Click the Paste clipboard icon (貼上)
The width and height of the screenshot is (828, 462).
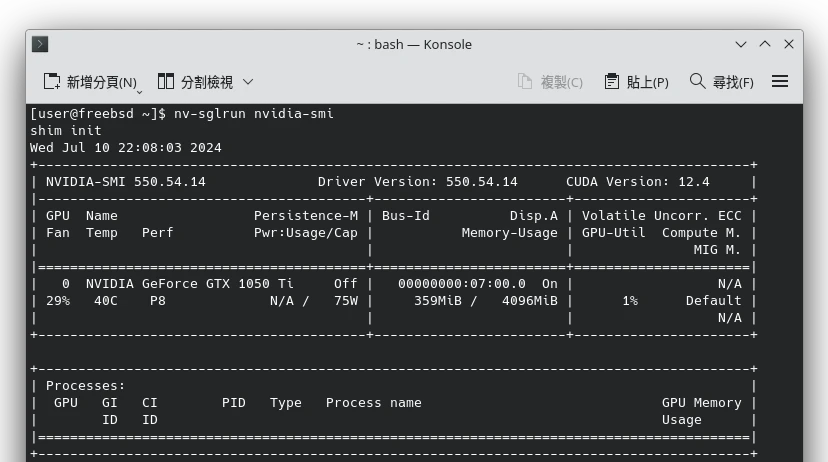click(x=612, y=81)
